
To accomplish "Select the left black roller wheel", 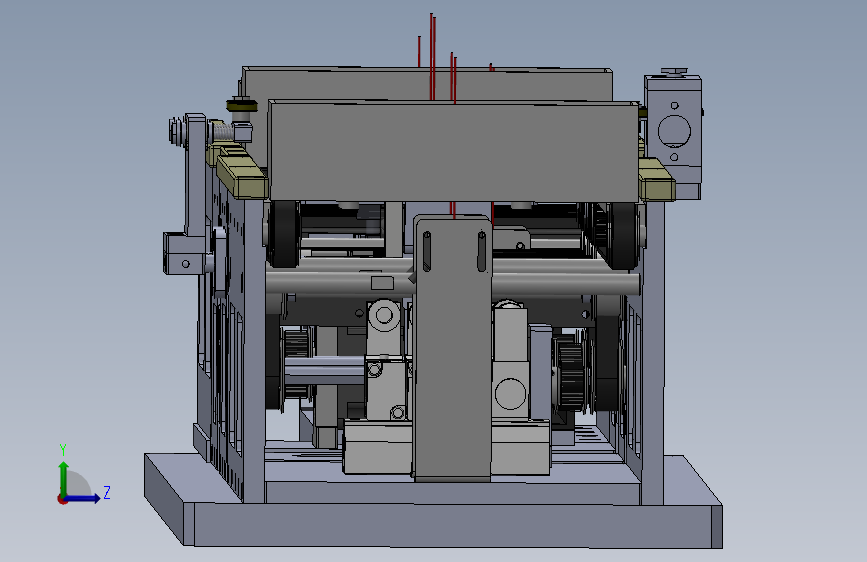I will pos(283,233).
